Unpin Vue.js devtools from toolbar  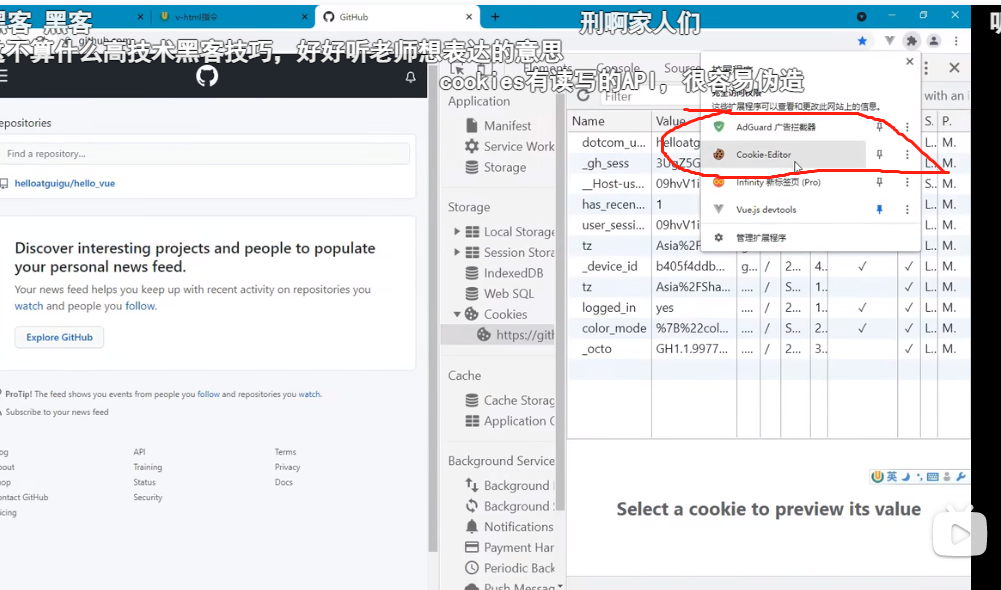pos(879,209)
